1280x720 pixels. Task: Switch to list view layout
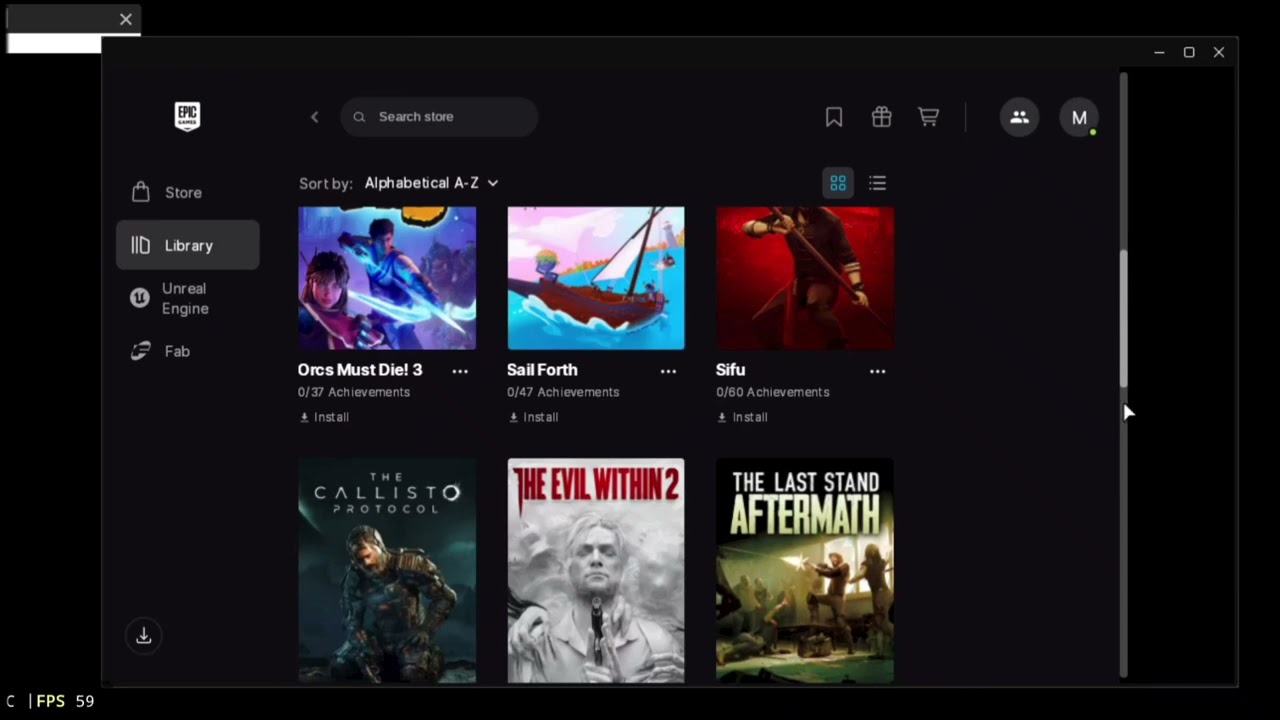pyautogui.click(x=877, y=183)
